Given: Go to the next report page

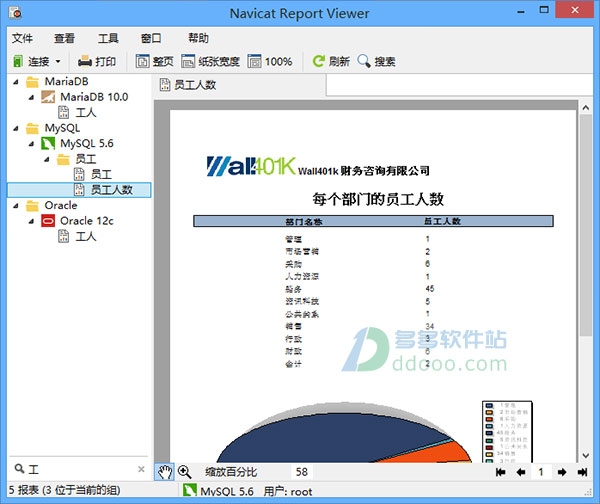Looking at the screenshot, I should pos(562,472).
